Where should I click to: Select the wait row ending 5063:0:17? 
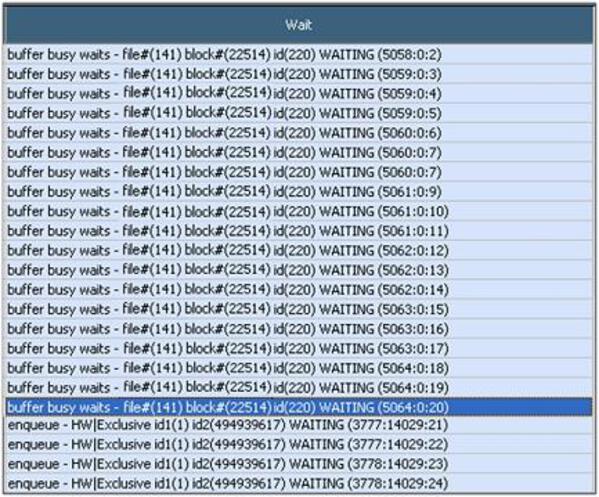click(x=298, y=348)
